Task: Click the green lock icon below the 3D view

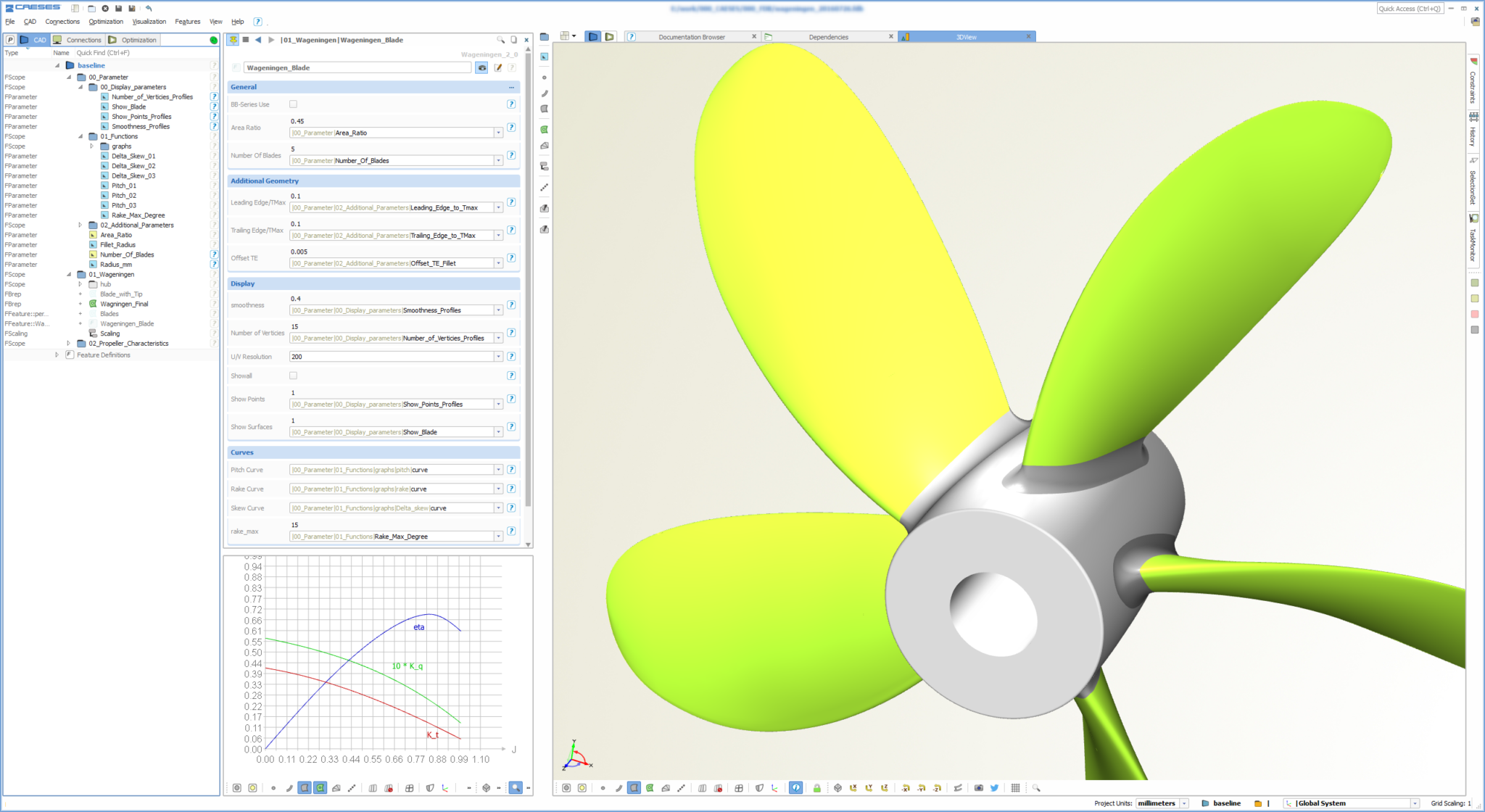Action: pos(817,788)
